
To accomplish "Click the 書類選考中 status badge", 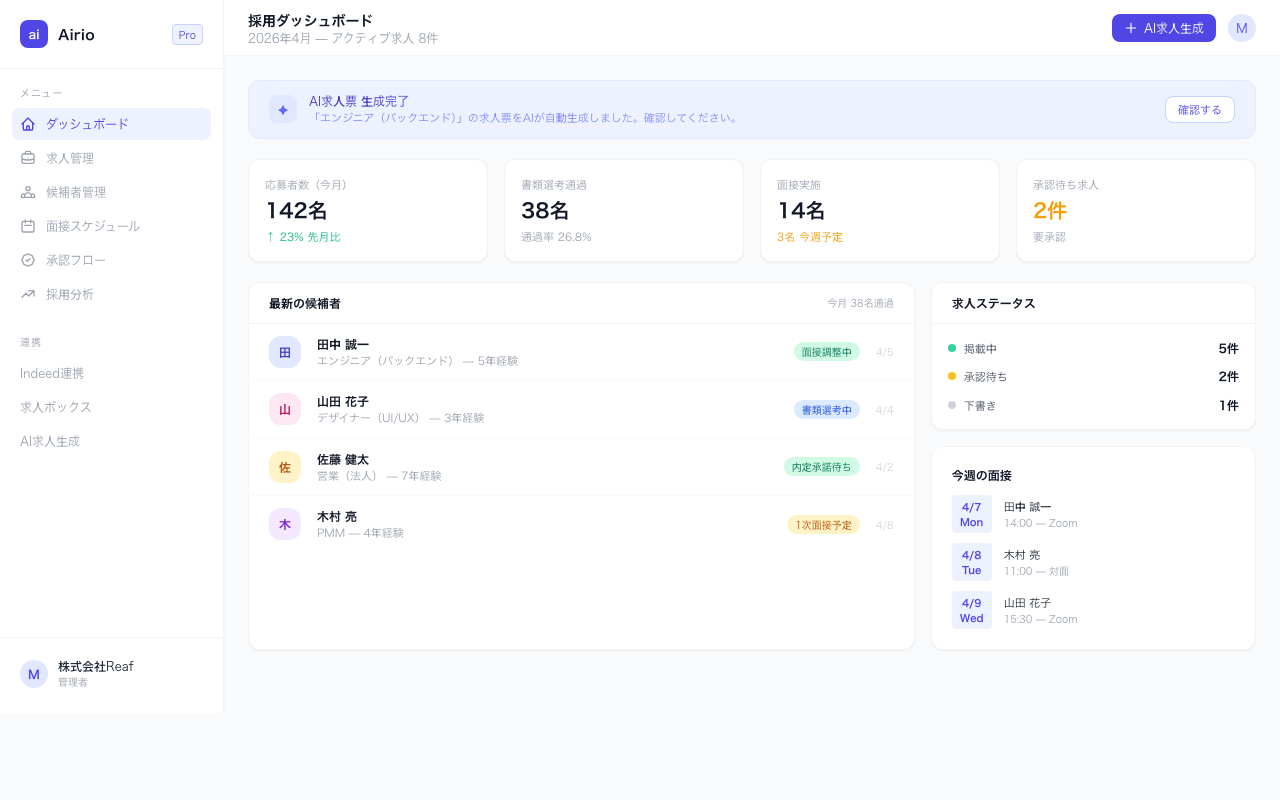I will tap(826, 410).
